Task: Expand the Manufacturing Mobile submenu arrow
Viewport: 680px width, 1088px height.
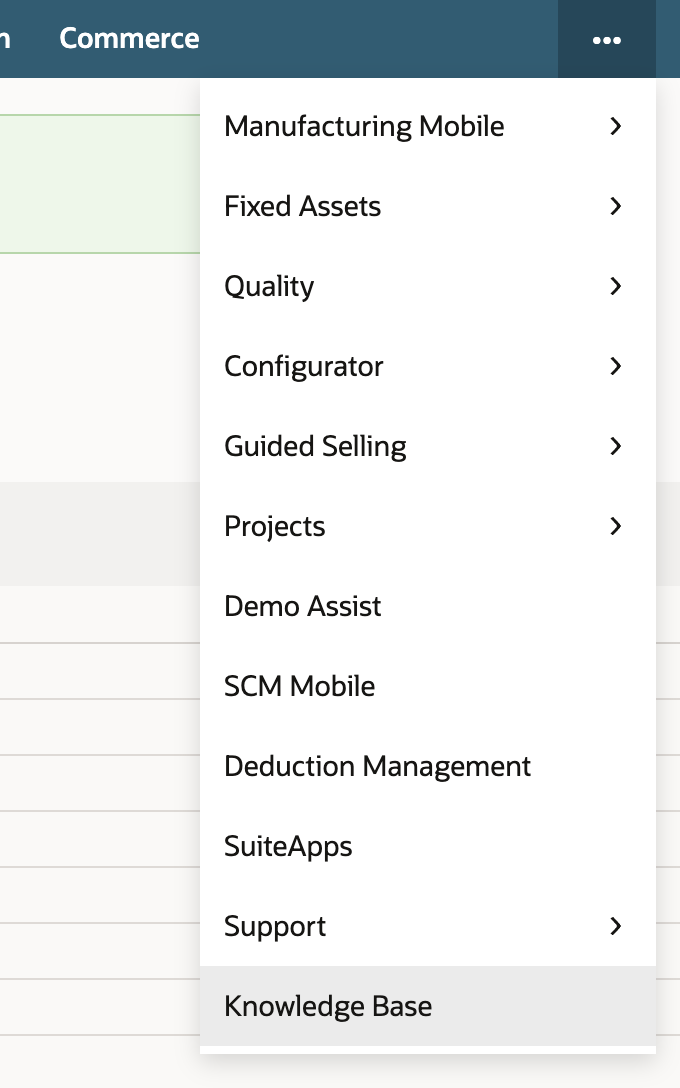Action: (x=615, y=126)
